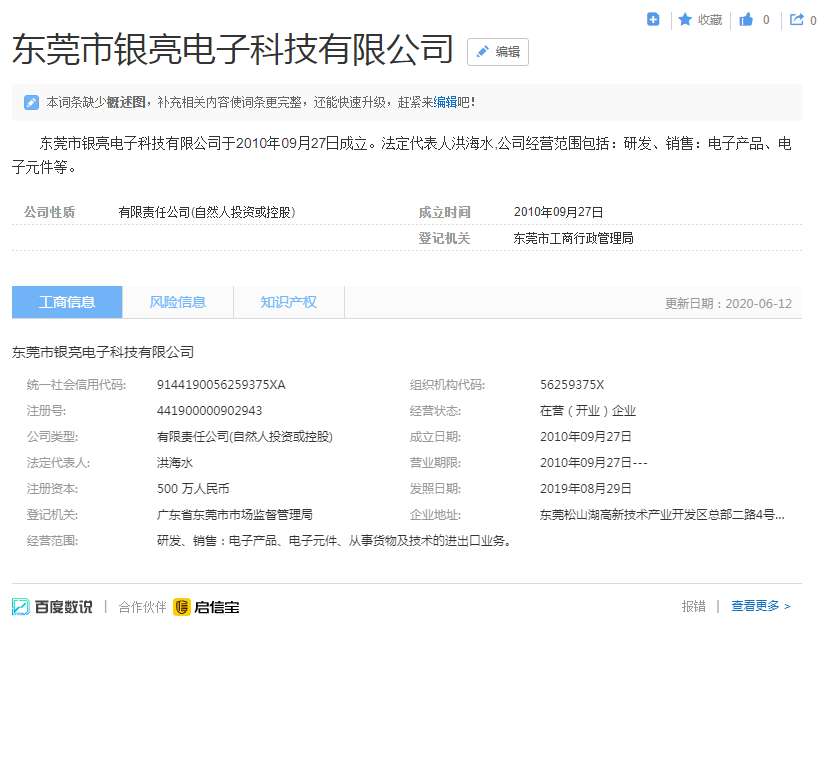
Task: Open the blue 编辑 link in notice
Action: coord(445,102)
